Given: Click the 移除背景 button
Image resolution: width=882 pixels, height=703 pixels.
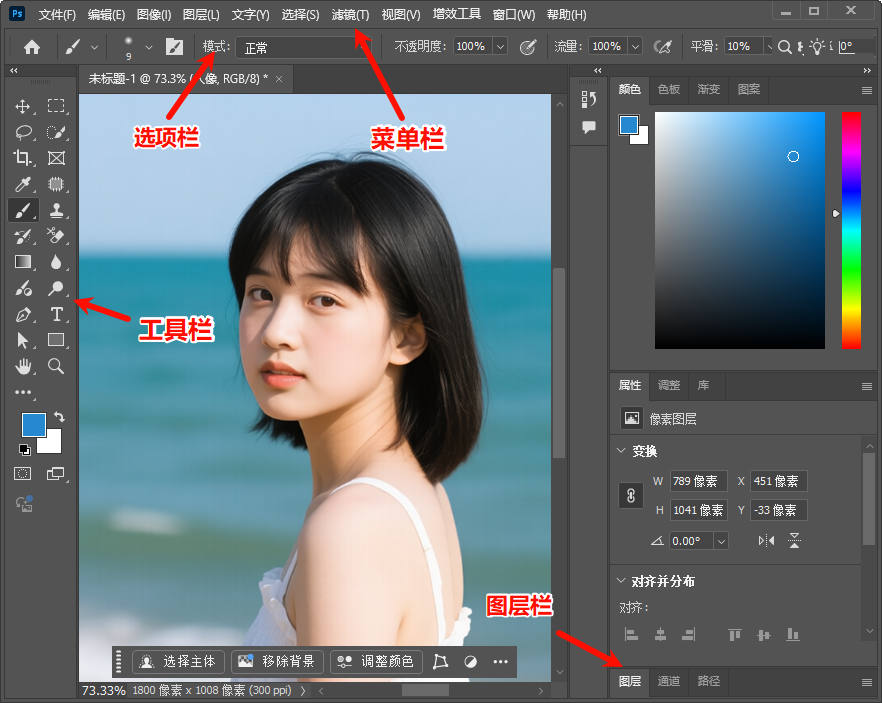Looking at the screenshot, I should coord(277,662).
